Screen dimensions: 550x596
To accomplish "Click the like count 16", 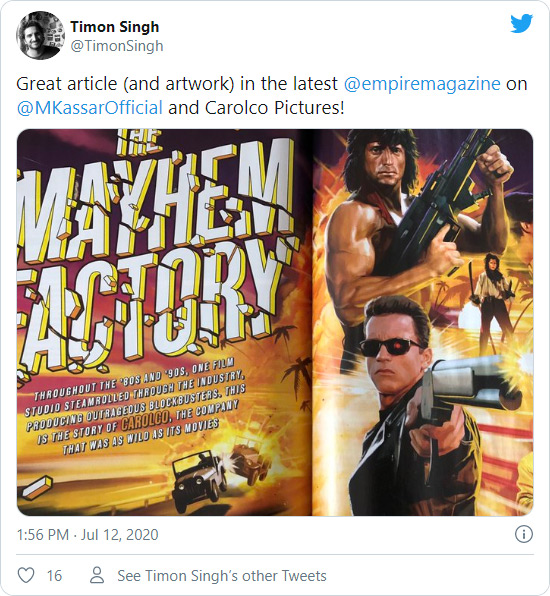I will (x=54, y=575).
